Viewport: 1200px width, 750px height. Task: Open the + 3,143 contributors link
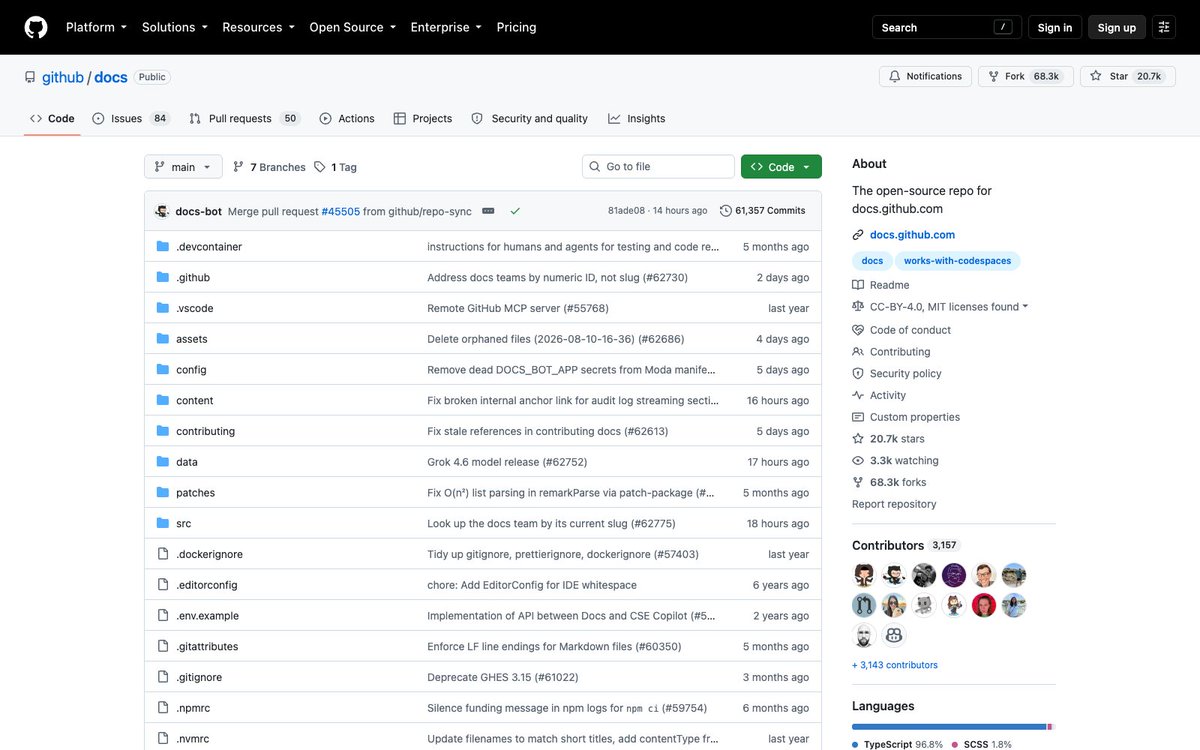895,665
